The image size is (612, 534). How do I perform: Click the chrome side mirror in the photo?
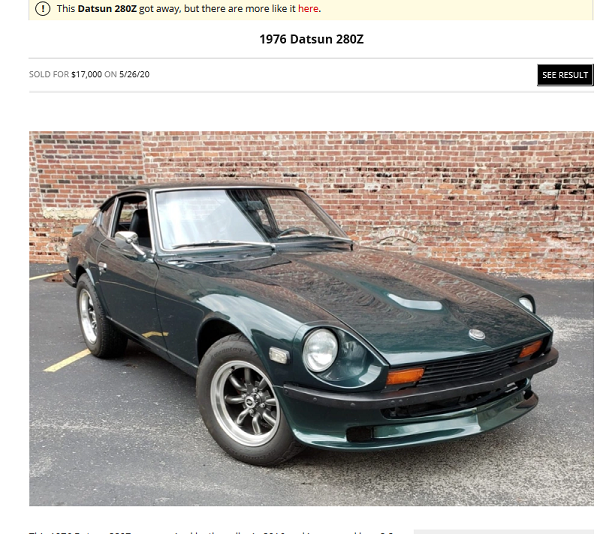129,240
